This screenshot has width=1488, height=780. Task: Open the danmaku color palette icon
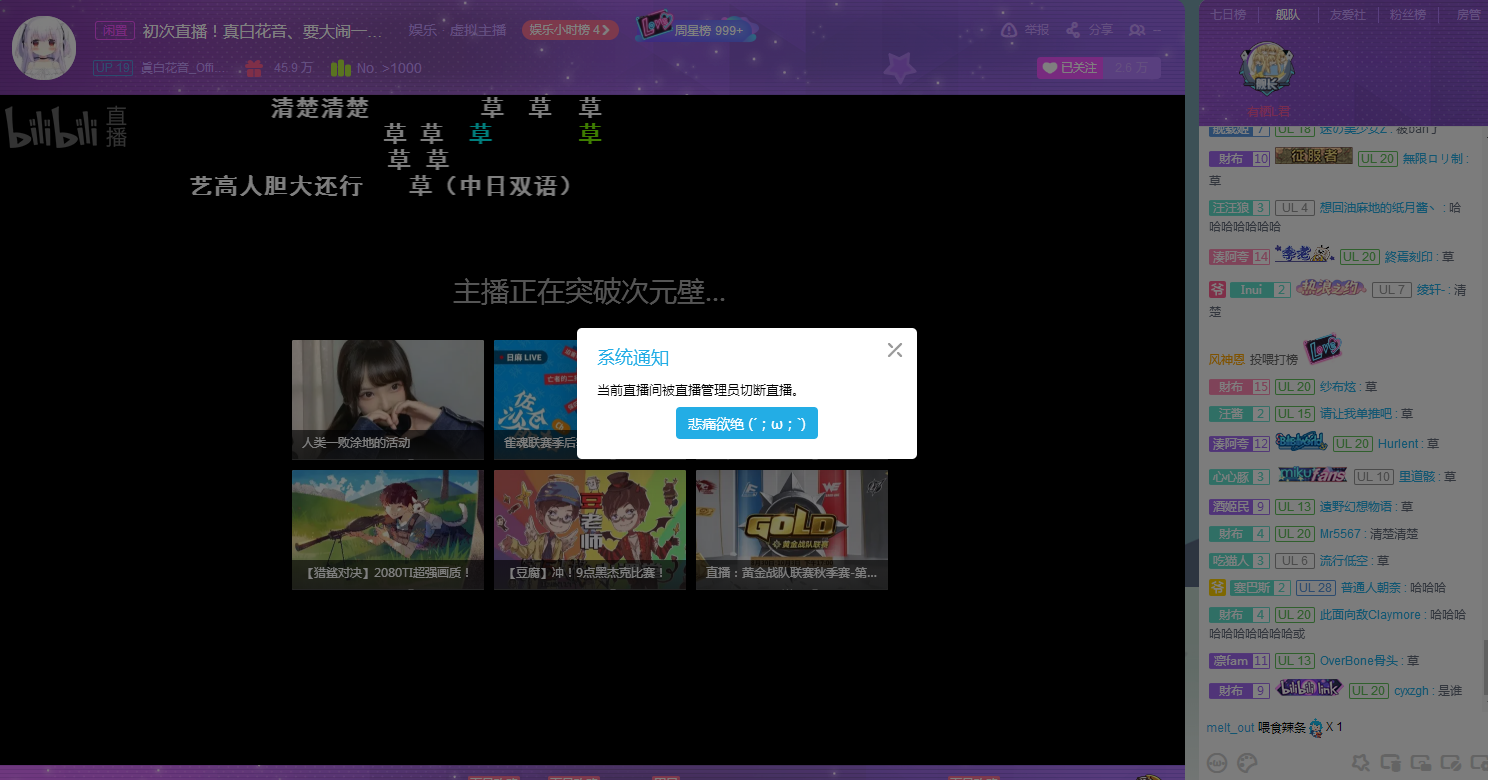(1246, 763)
